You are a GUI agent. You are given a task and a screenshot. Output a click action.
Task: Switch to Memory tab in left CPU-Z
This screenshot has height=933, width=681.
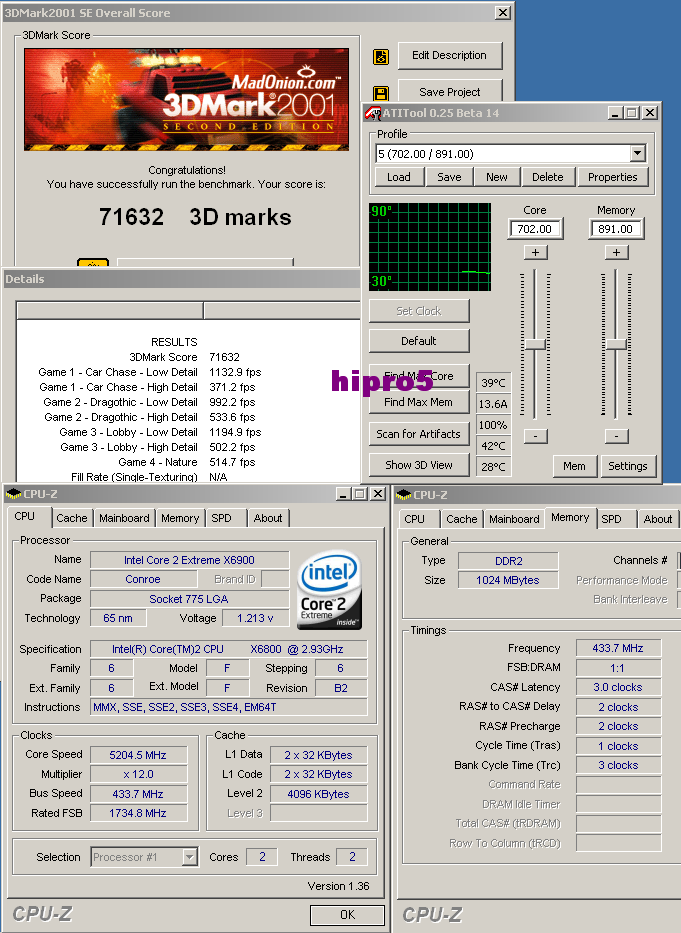(x=180, y=518)
